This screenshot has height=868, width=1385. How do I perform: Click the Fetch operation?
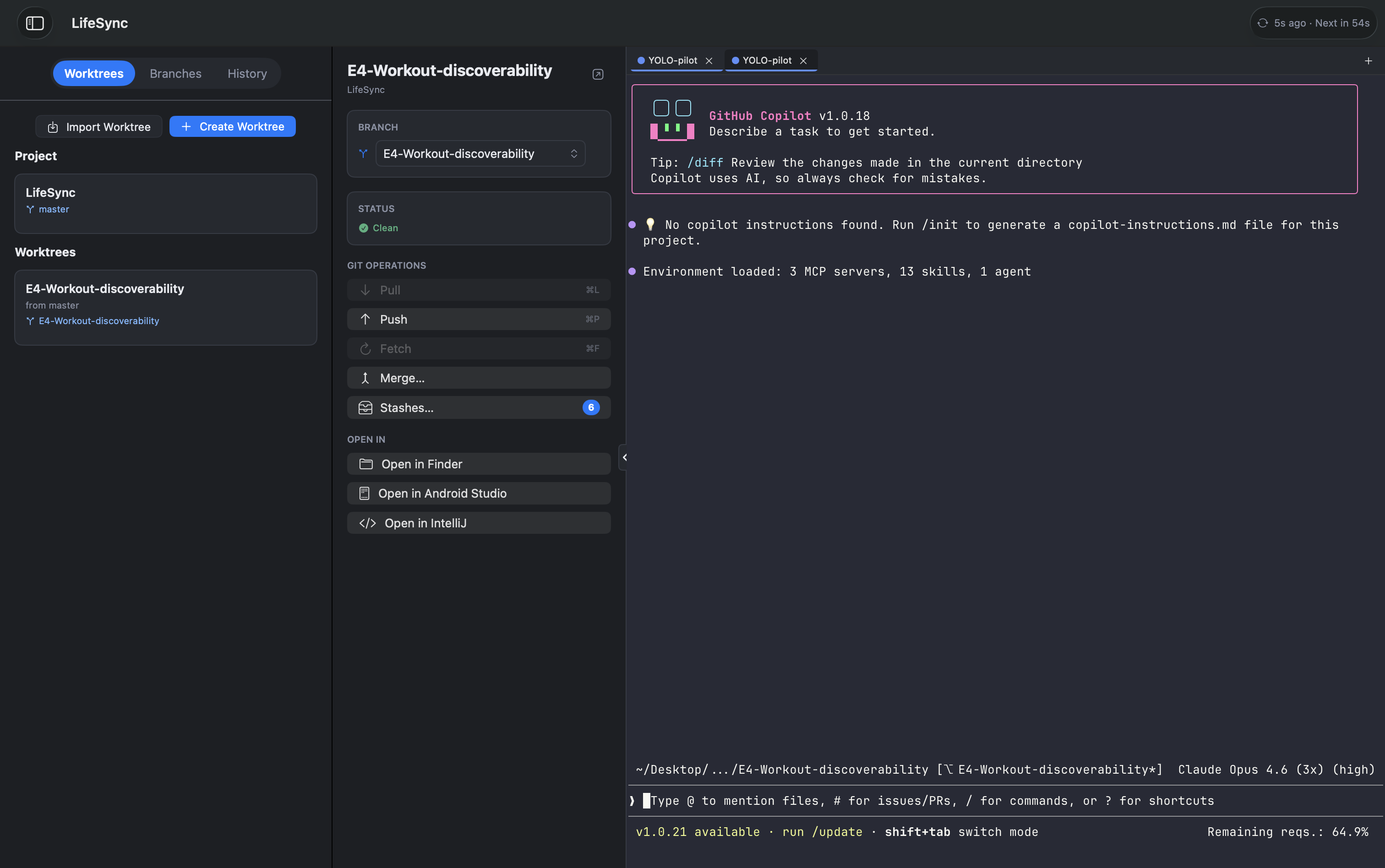click(479, 348)
